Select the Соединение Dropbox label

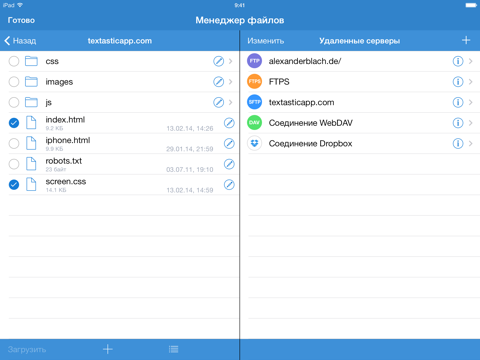[x=311, y=144]
